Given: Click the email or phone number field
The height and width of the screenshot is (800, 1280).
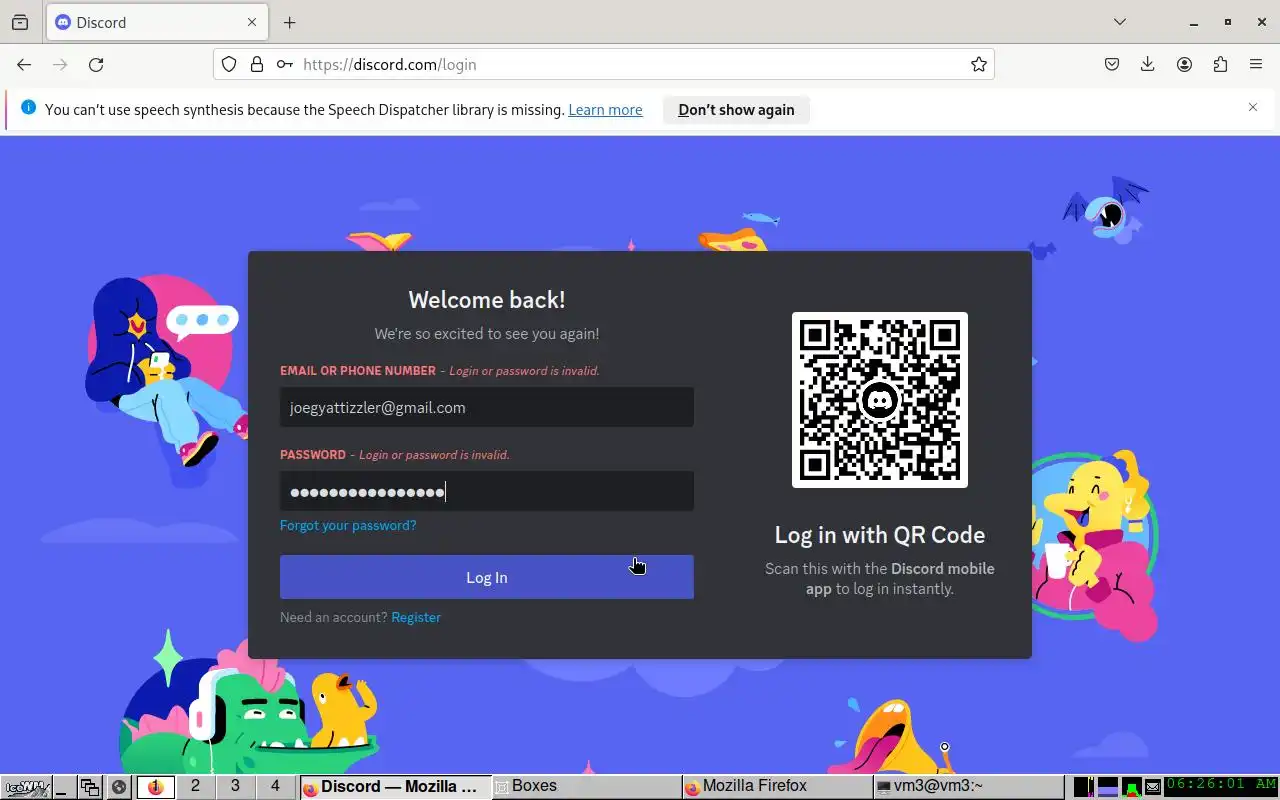Looking at the screenshot, I should [x=487, y=407].
